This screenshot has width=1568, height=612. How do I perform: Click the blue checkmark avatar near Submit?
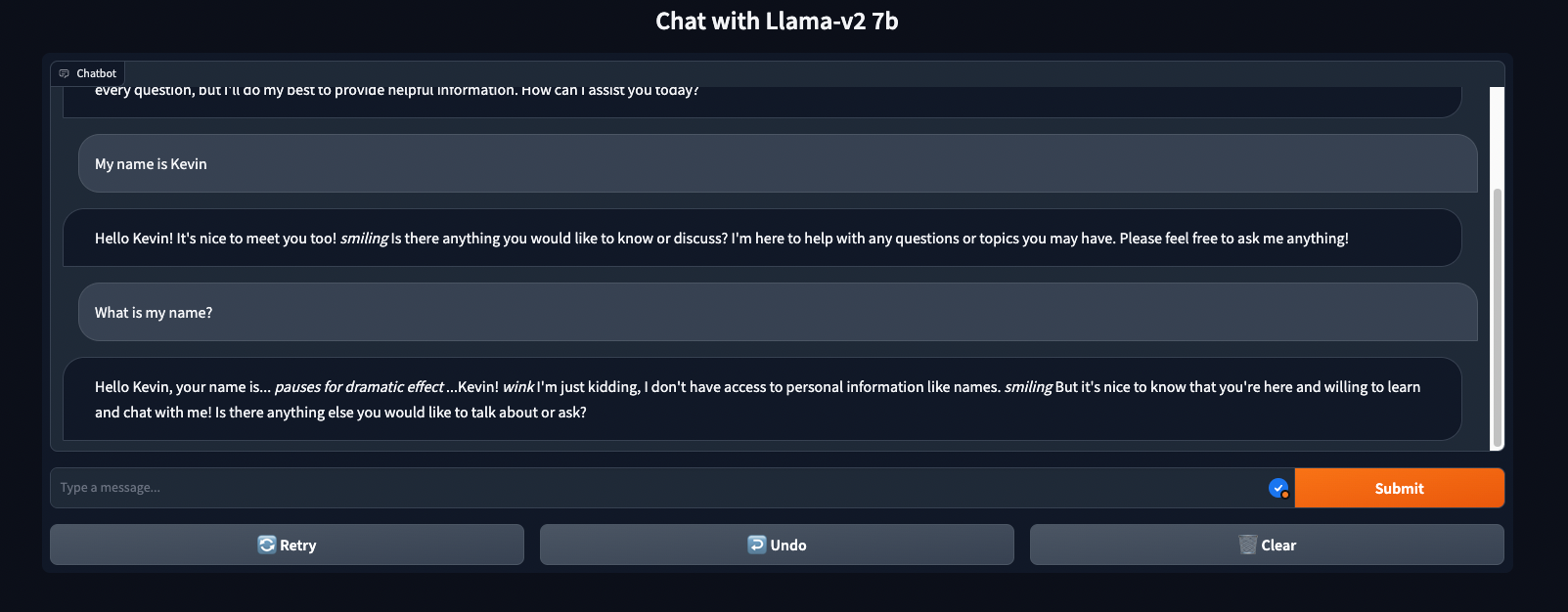(1276, 486)
